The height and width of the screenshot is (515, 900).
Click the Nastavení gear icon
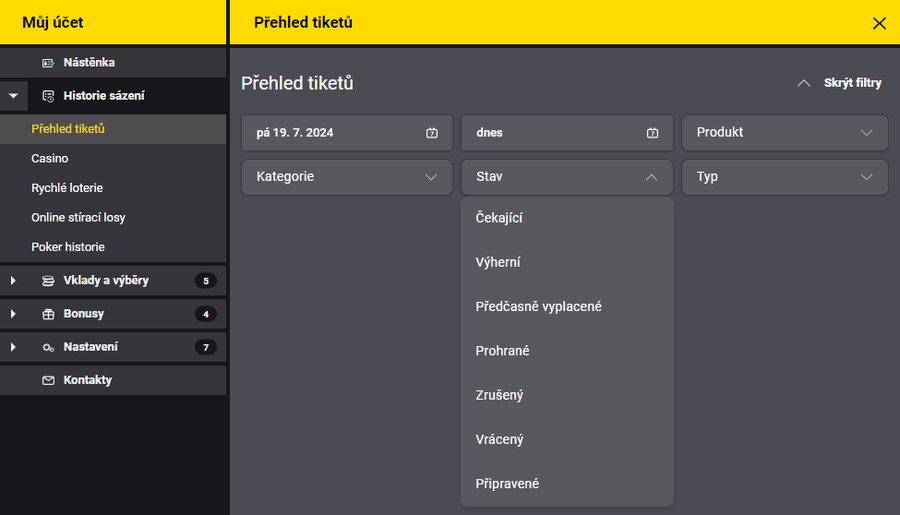click(x=48, y=347)
